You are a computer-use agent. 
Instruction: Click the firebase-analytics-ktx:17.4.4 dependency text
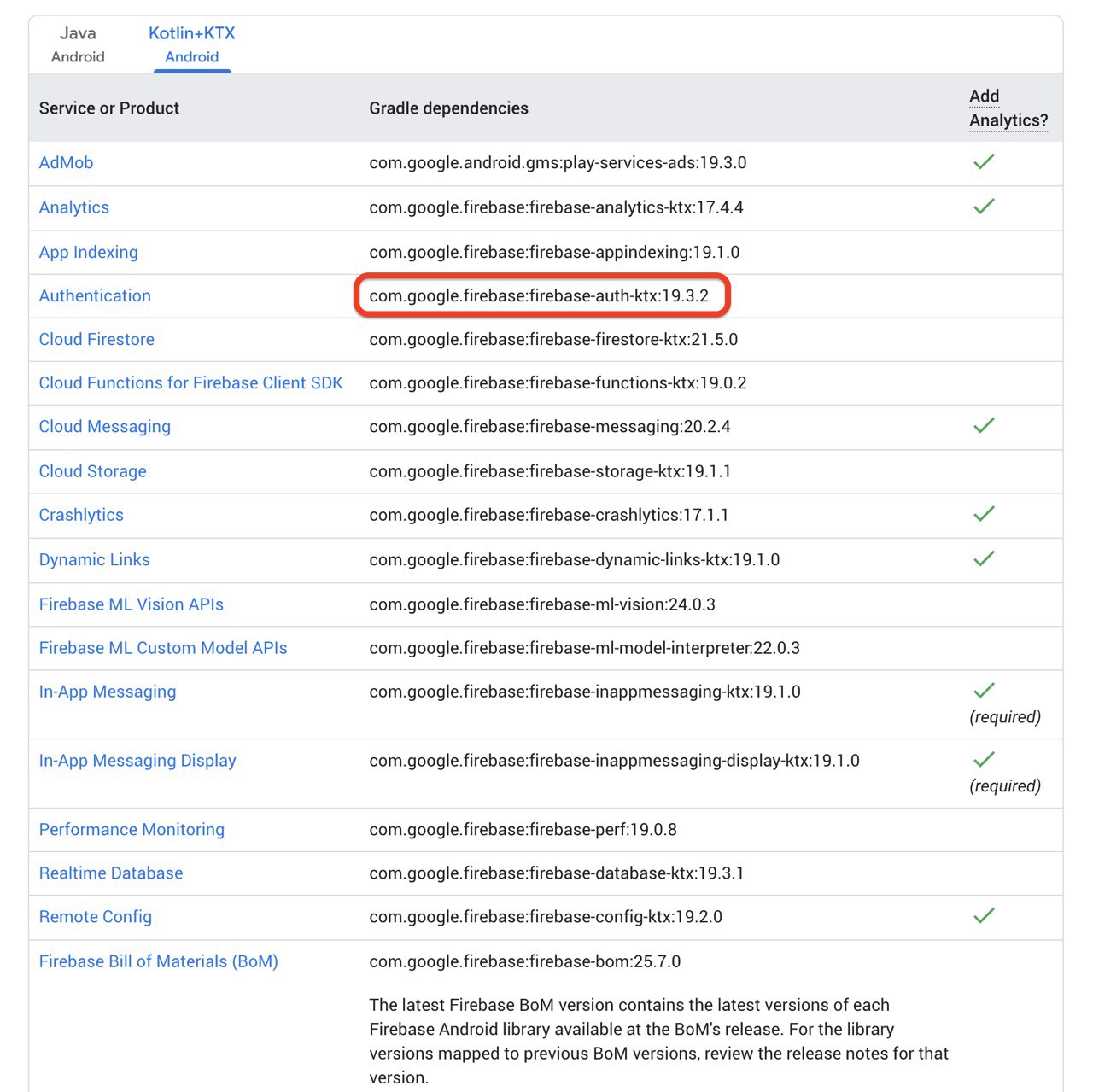[x=556, y=207]
